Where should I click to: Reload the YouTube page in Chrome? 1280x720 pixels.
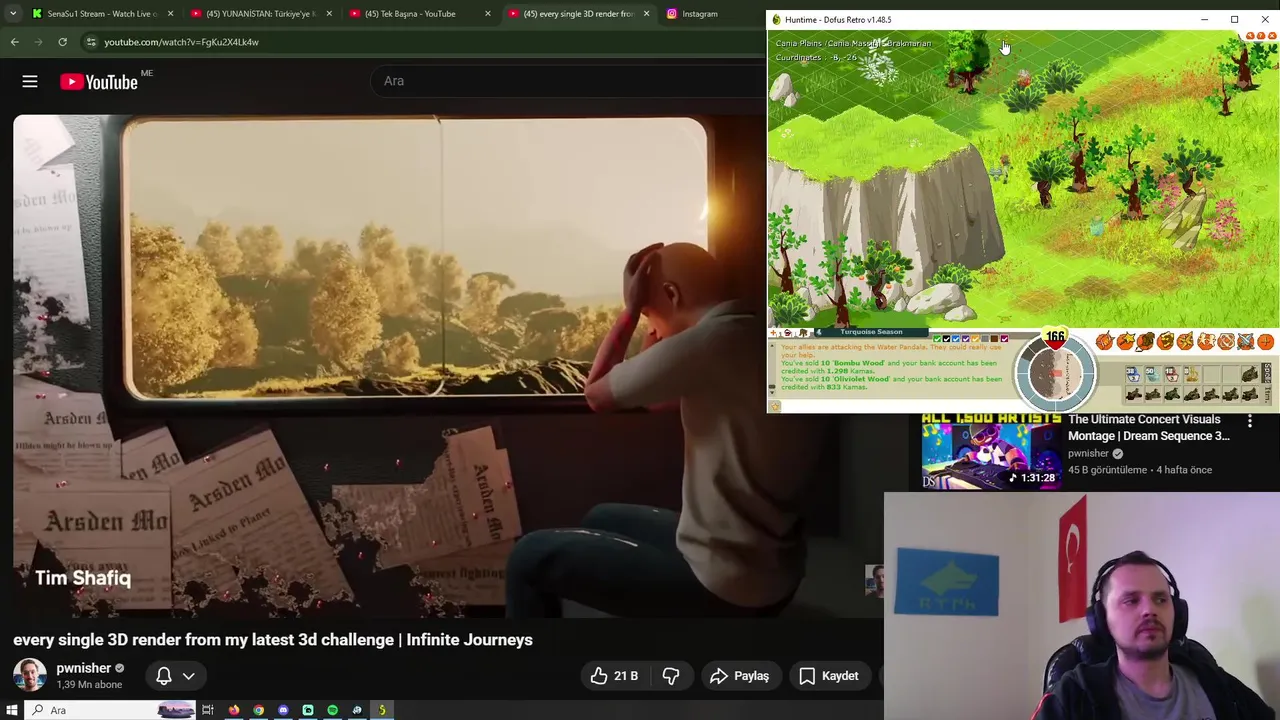point(62,42)
